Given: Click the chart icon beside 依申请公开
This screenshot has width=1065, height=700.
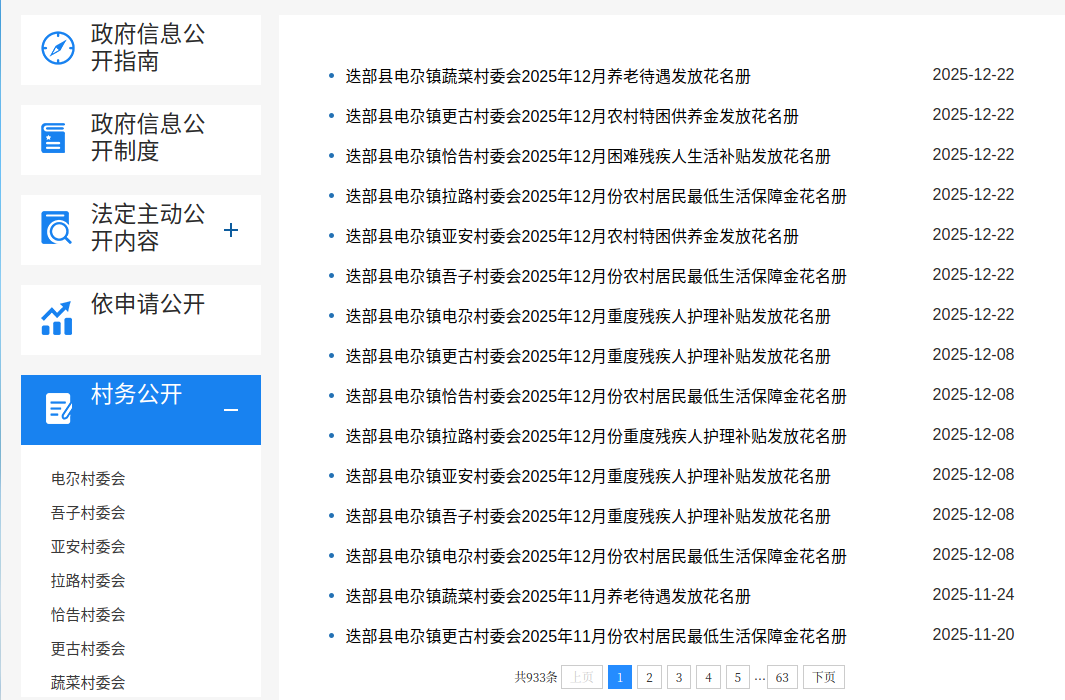Looking at the screenshot, I should 56,319.
